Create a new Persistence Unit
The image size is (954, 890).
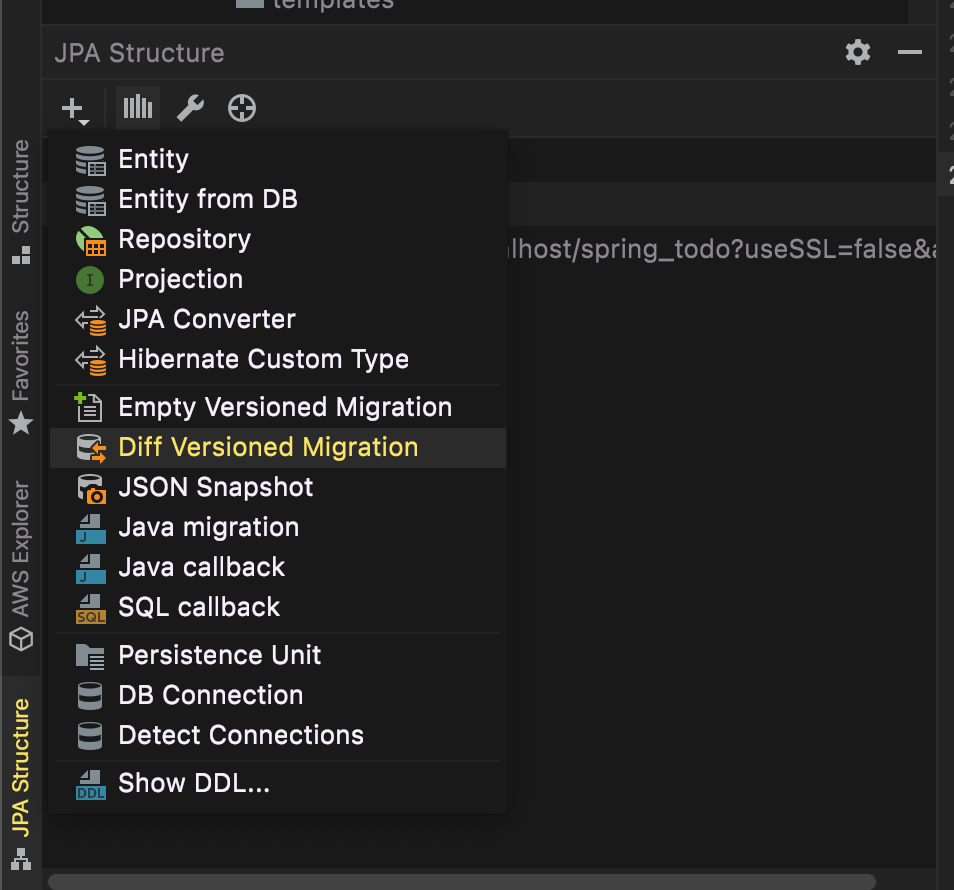pyautogui.click(x=277, y=656)
